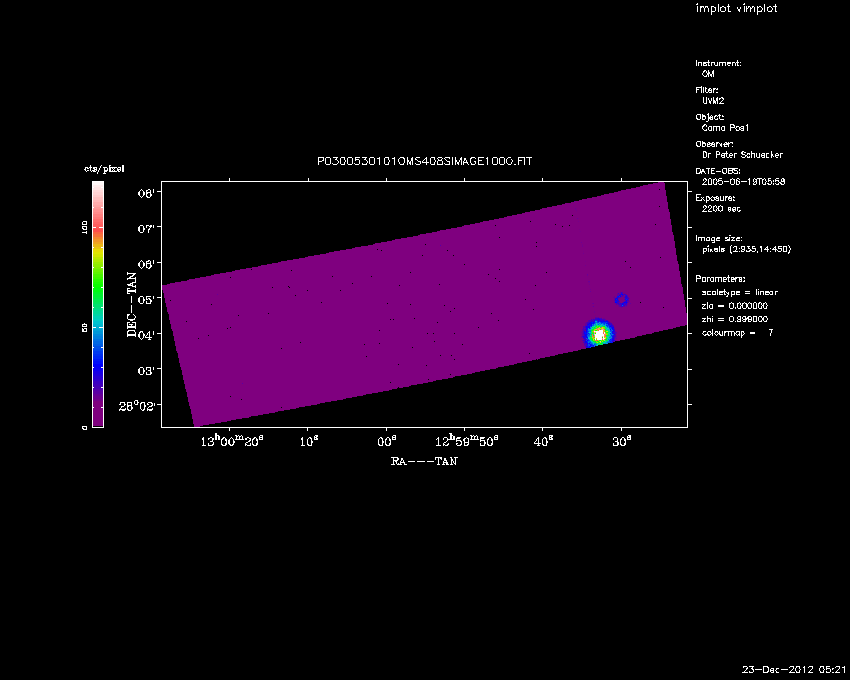The height and width of the screenshot is (680, 850).
Task: Click the RA tick label '00s'
Action: pos(387,442)
